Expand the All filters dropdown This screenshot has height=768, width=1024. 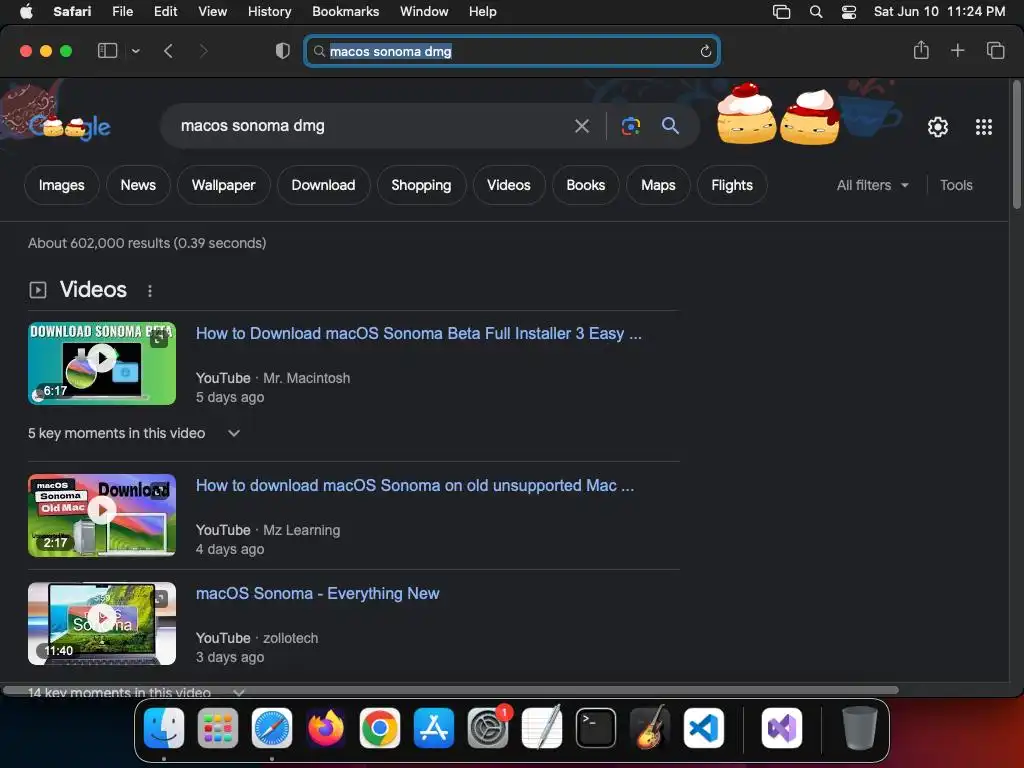(872, 185)
